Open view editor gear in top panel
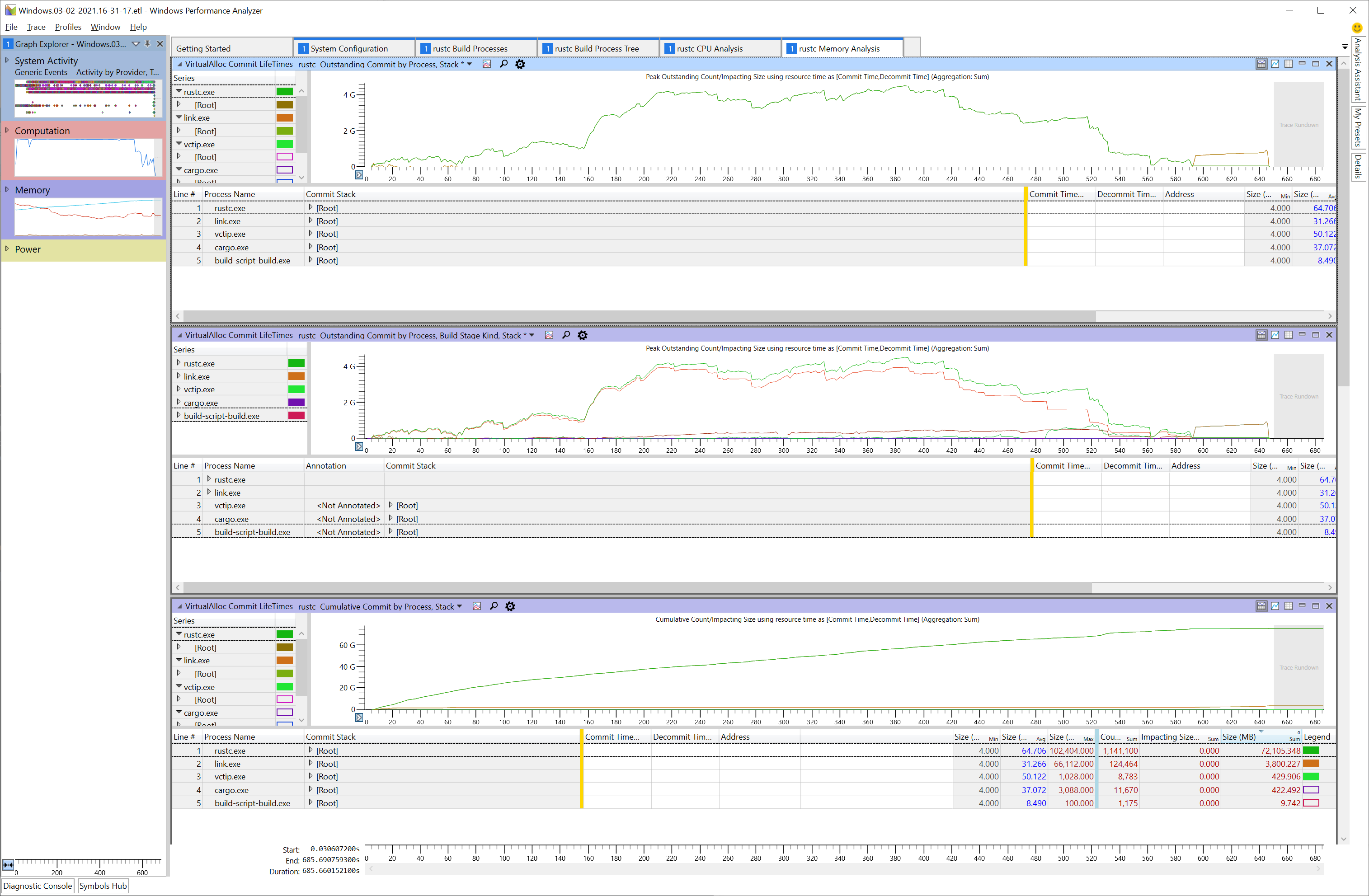Viewport: 1369px width, 896px height. tap(520, 64)
